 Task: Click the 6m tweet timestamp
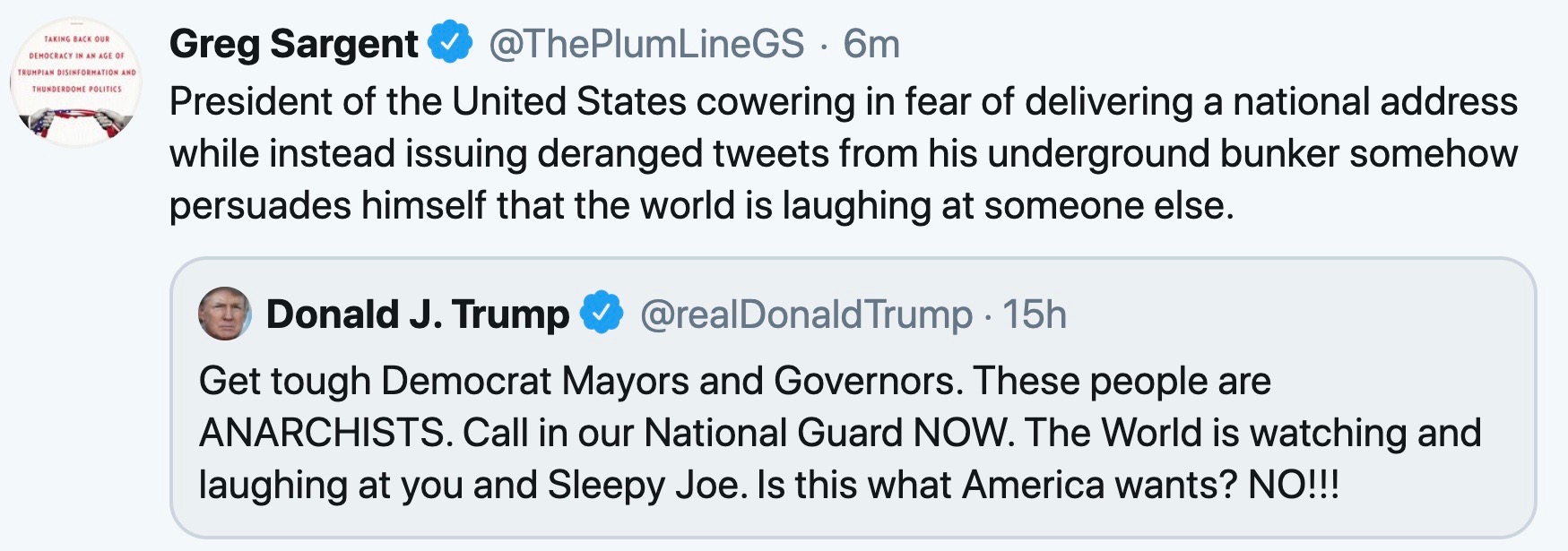point(871,44)
